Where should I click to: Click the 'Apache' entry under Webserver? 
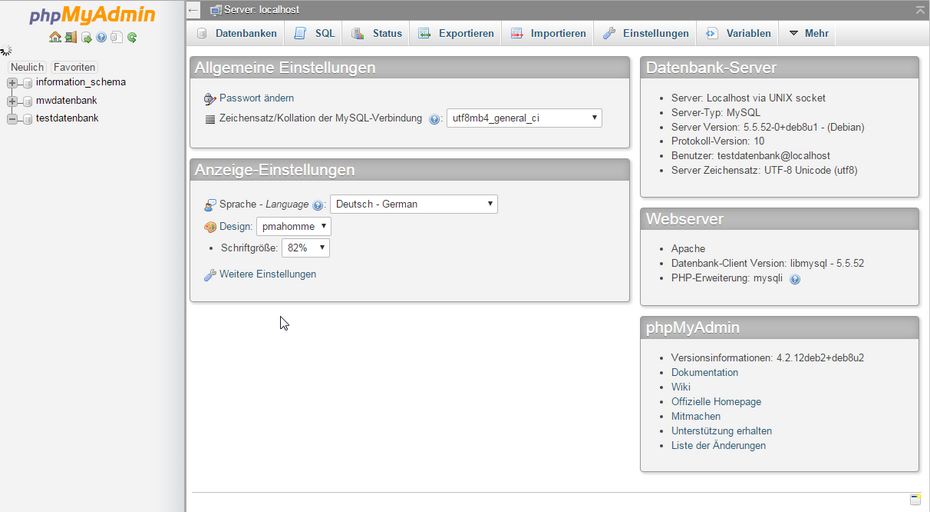pyautogui.click(x=688, y=249)
